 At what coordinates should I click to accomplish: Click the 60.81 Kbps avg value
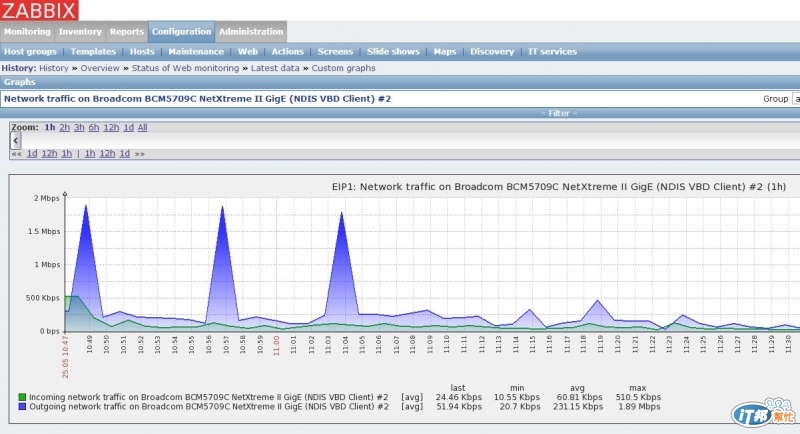[579, 397]
